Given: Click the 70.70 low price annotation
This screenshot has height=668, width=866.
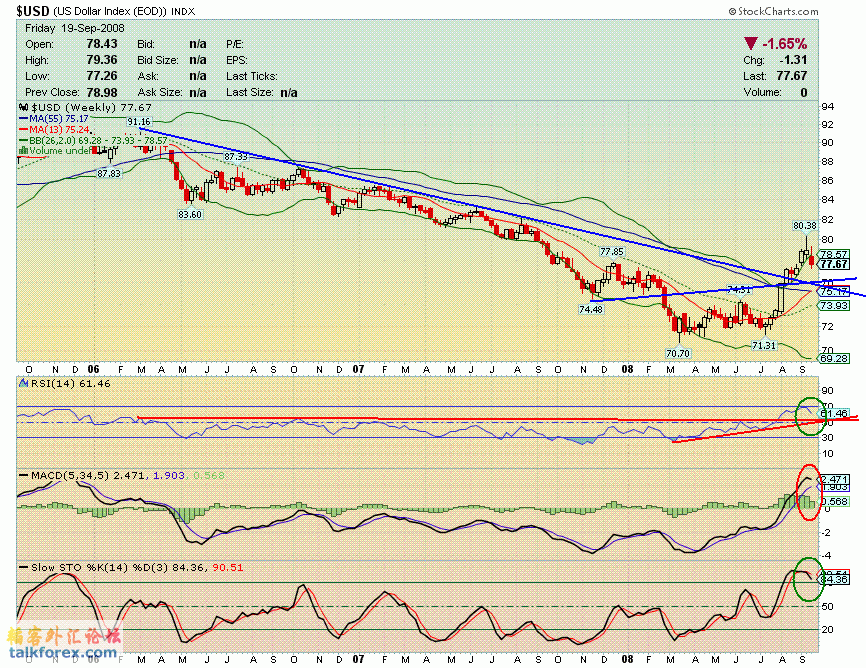Looking at the screenshot, I should coord(678,353).
